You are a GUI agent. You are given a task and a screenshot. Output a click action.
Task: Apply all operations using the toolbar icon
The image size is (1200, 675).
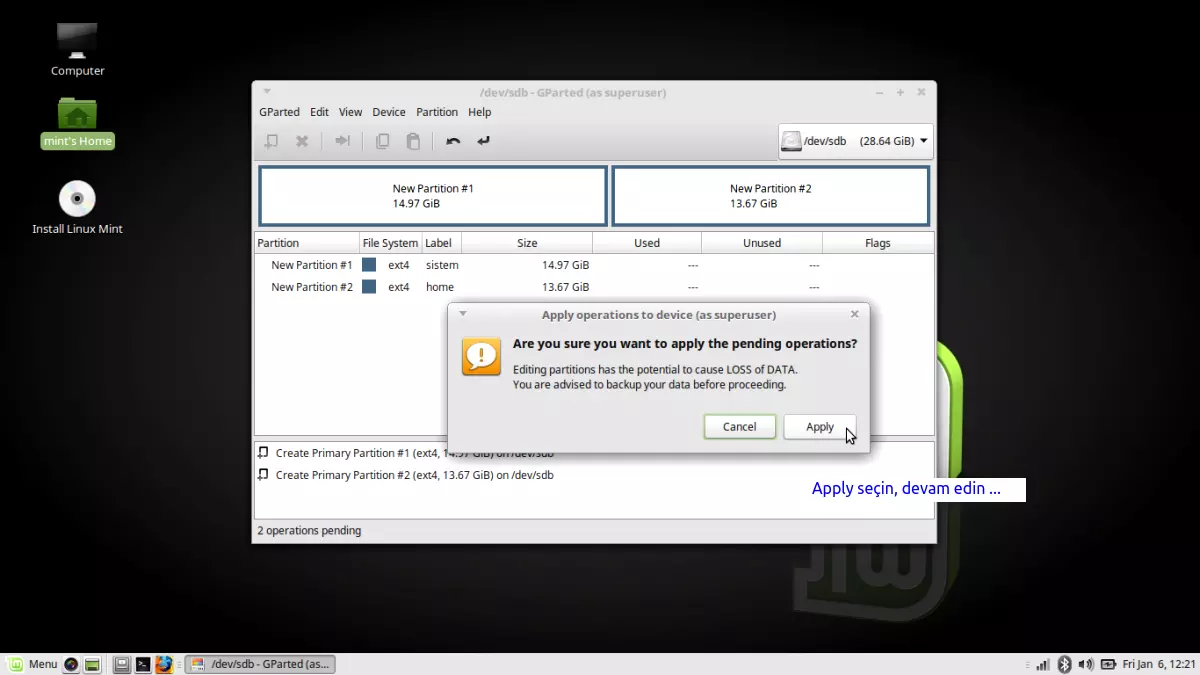pos(483,141)
